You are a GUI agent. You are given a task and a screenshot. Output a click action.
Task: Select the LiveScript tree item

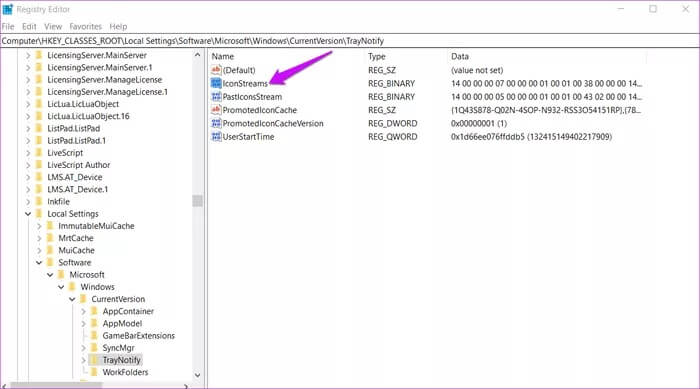65,153
